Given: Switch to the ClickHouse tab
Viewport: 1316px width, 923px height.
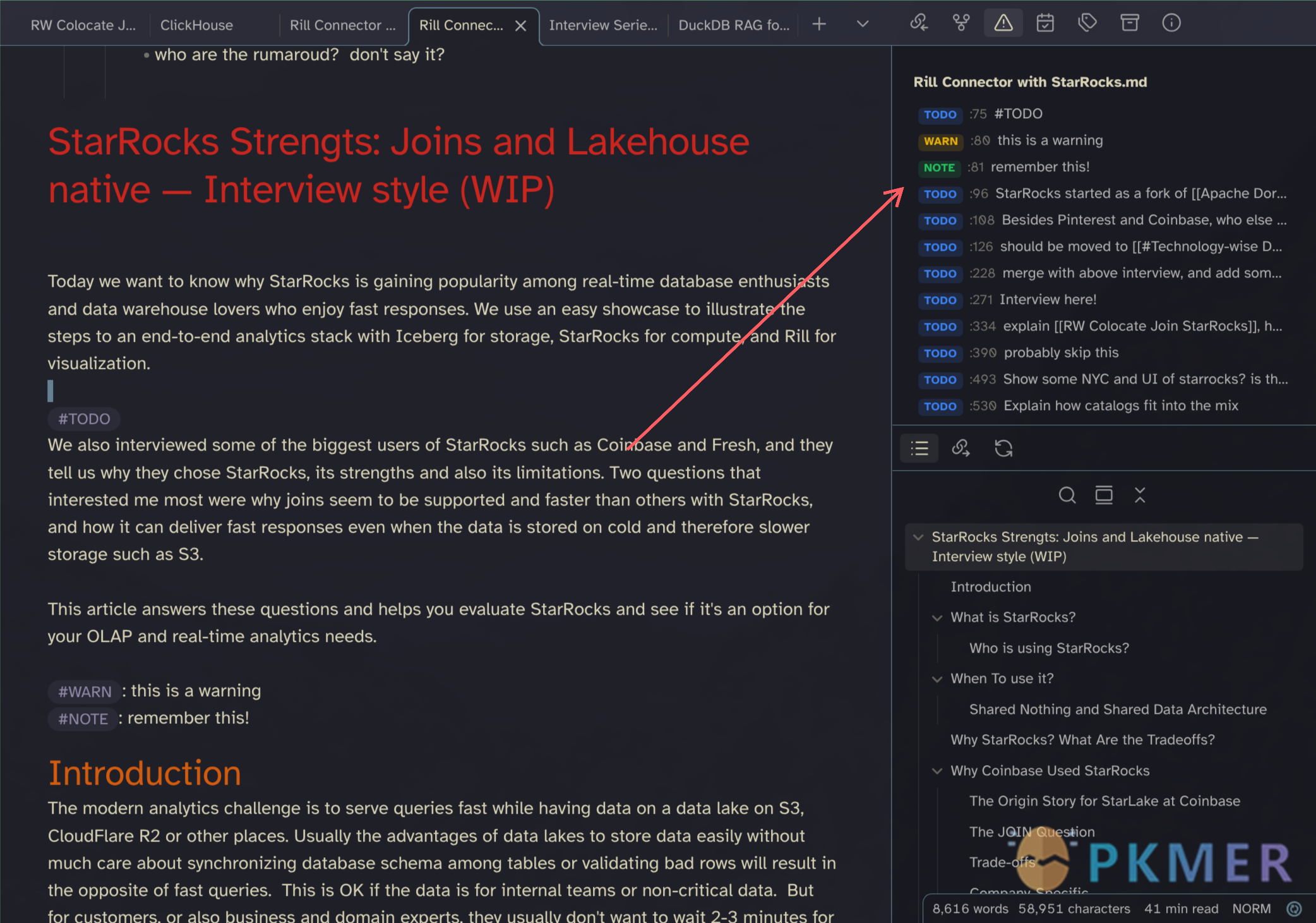Looking at the screenshot, I should point(196,25).
